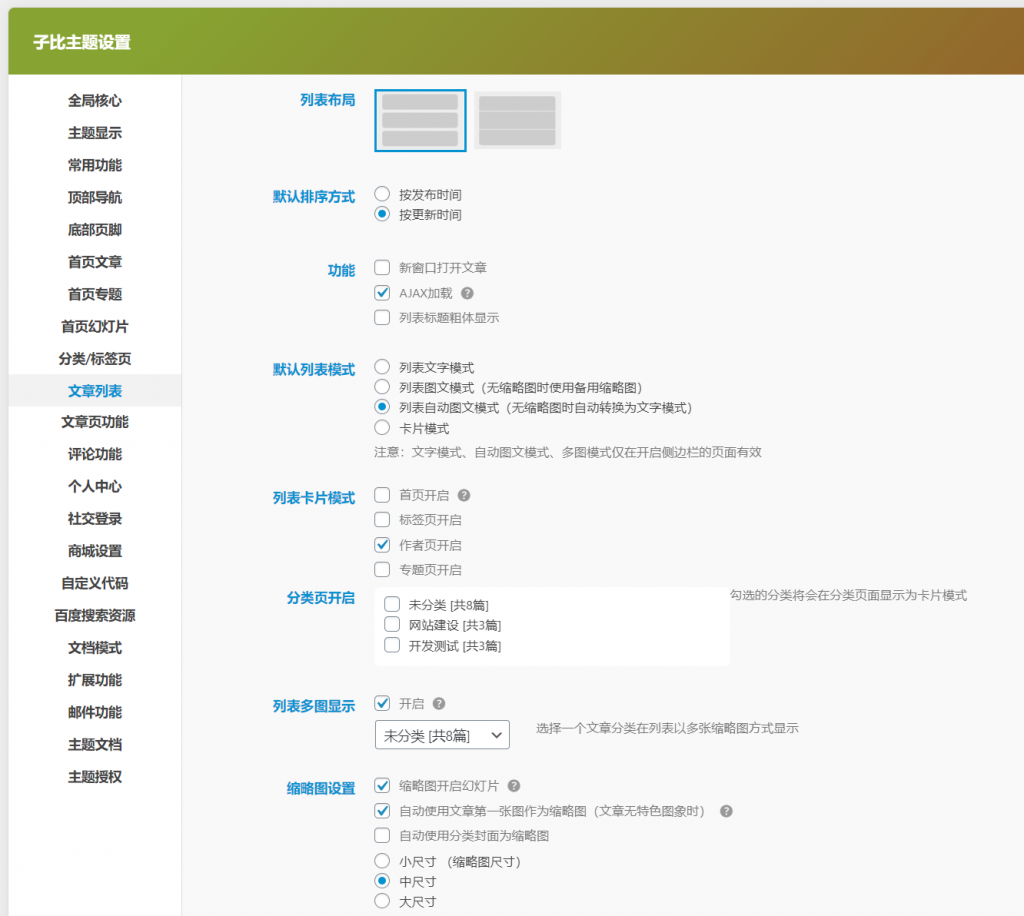The image size is (1024, 916).
Task: Switch to 首页幻灯片 settings
Action: [95, 326]
